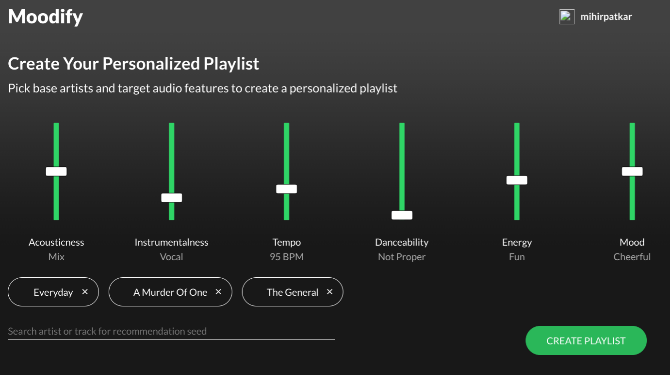The height and width of the screenshot is (375, 670).
Task: Click the Mix acousticness value
Action: 56,257
